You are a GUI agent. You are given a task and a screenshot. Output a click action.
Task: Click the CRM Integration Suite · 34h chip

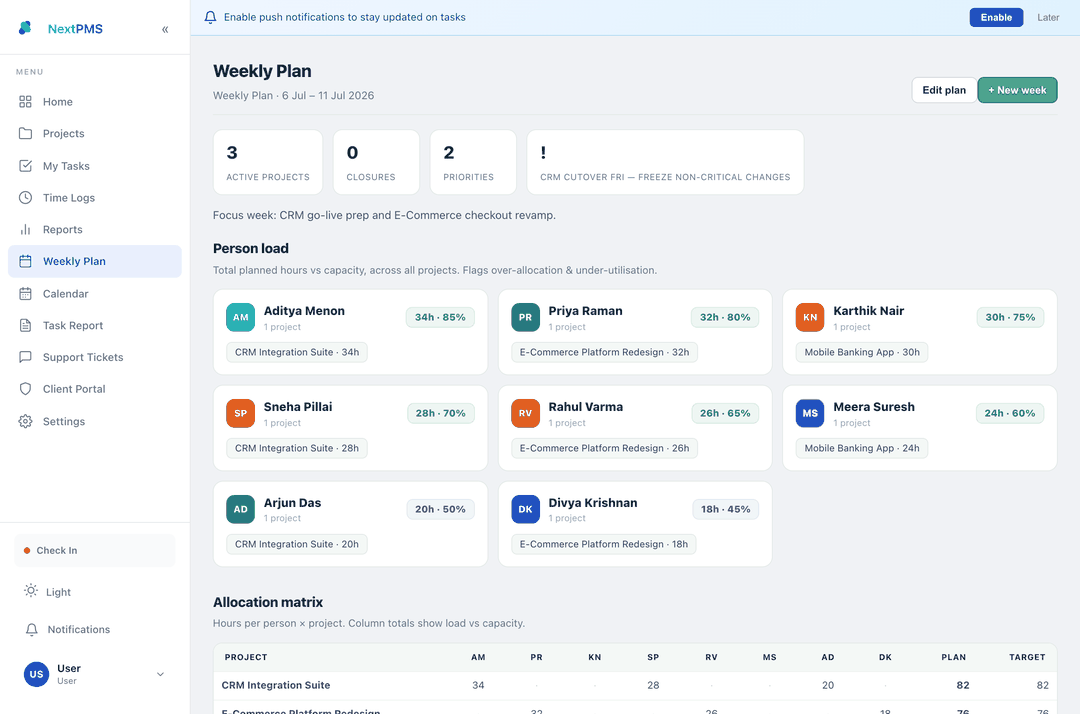pos(297,353)
